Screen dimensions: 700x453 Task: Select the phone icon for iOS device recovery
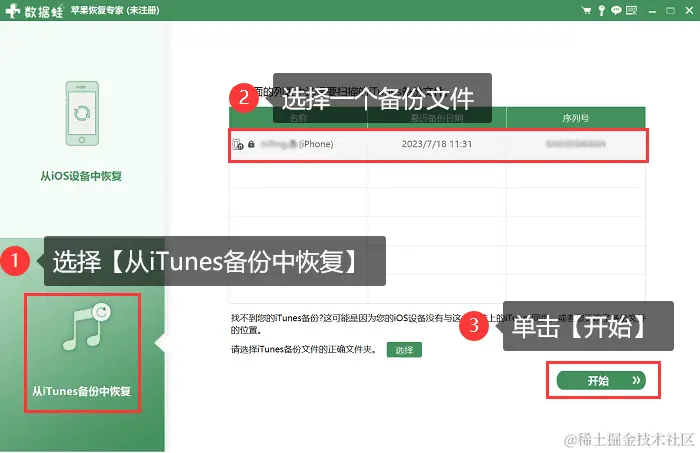[82, 113]
